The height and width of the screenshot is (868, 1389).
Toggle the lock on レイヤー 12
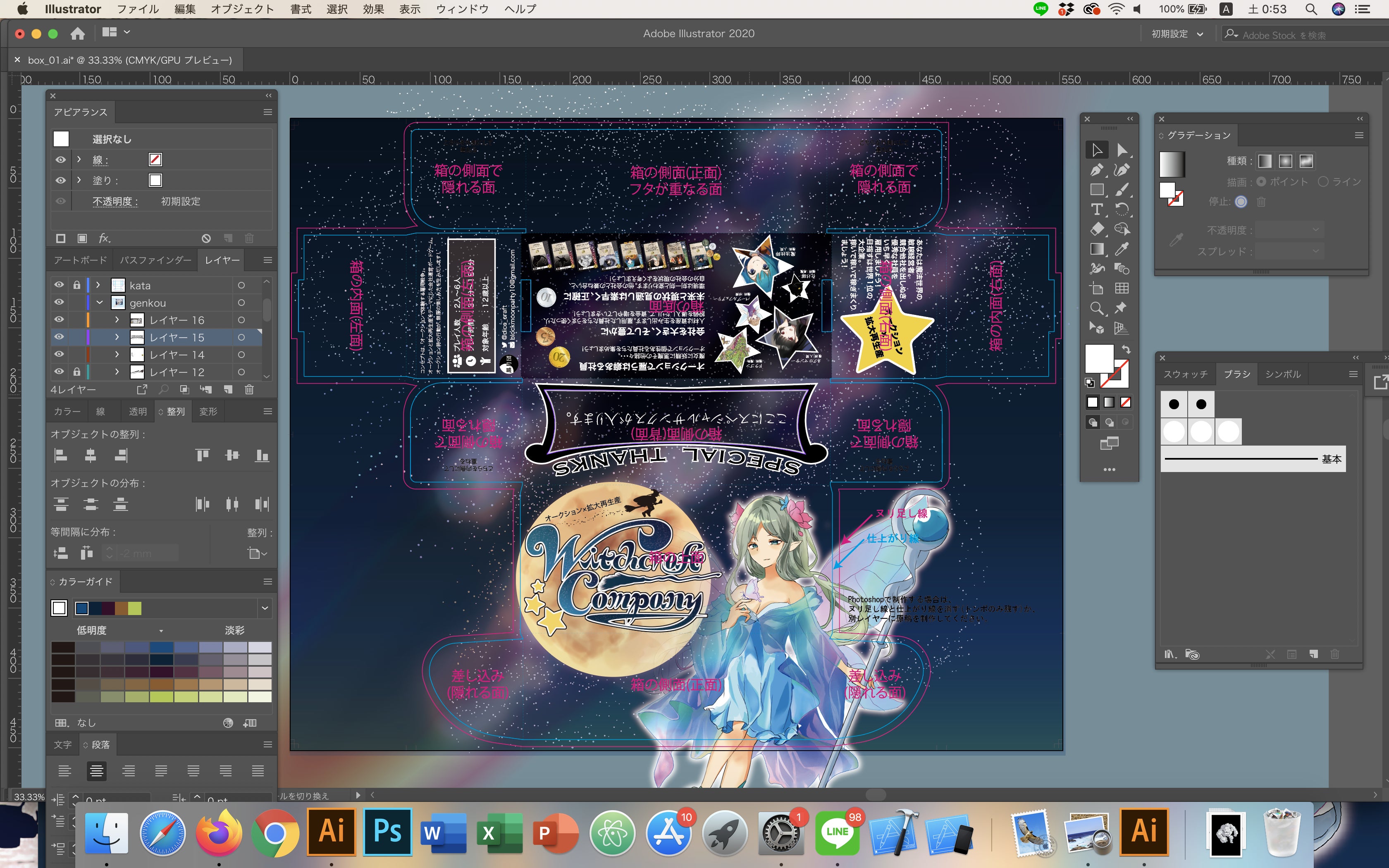coord(76,372)
